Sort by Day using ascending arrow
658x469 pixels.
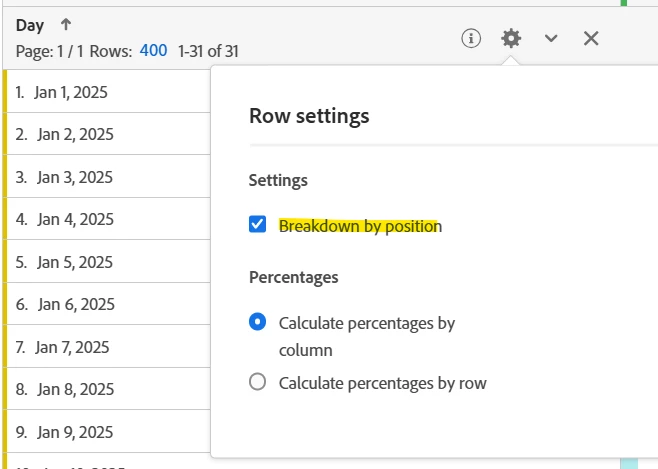point(66,25)
